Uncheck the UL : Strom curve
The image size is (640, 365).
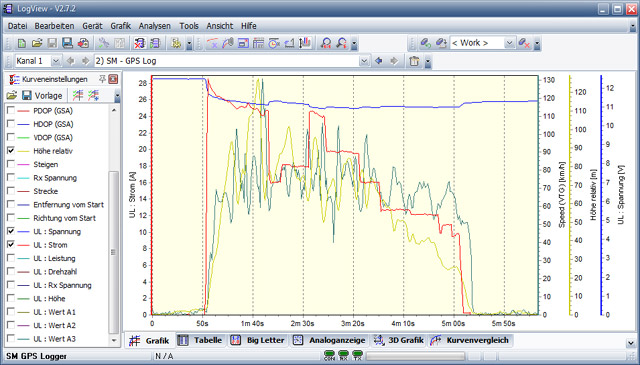11,245
